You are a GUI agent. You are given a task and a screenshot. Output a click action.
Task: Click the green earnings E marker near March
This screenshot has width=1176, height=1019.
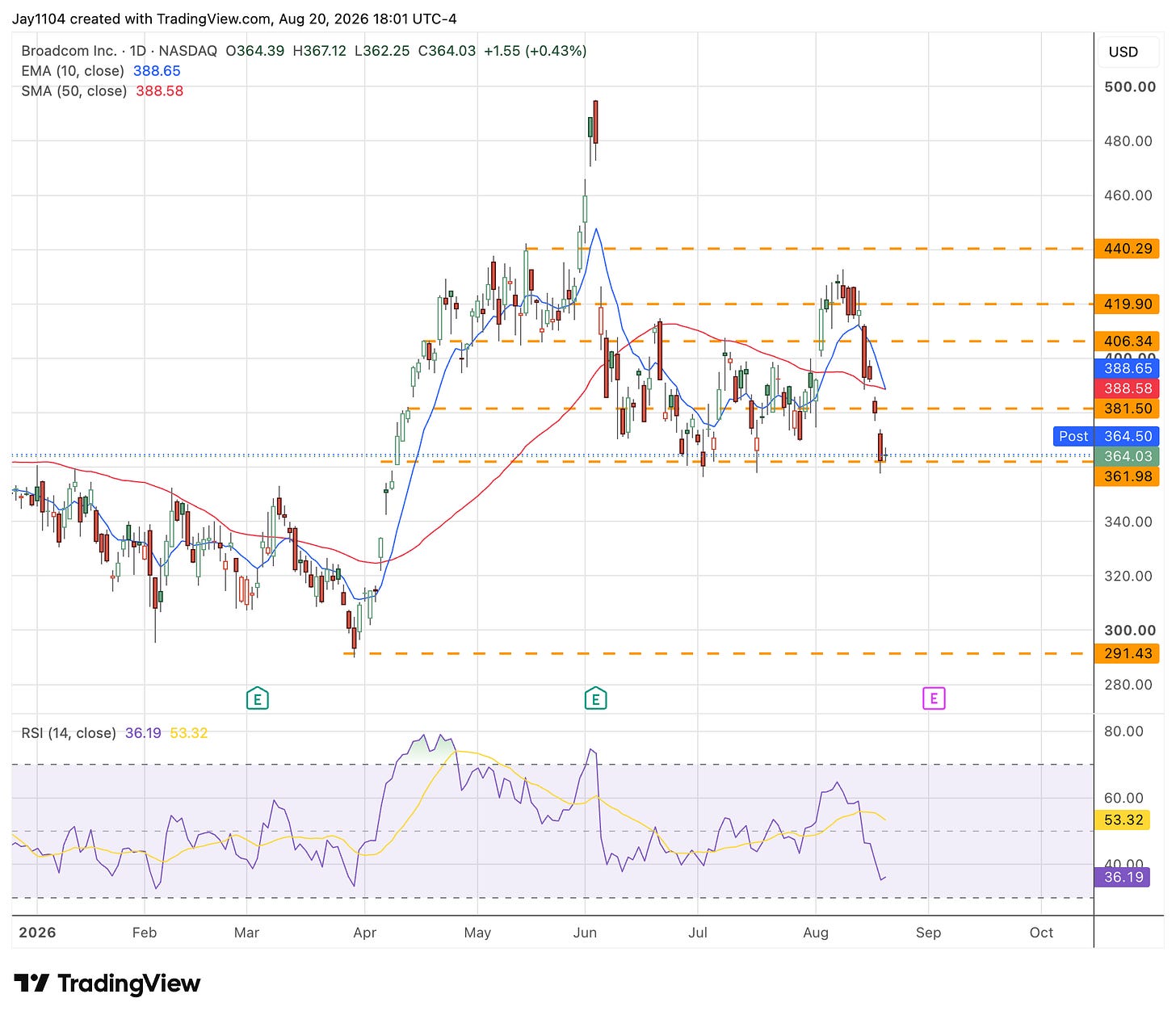point(257,698)
